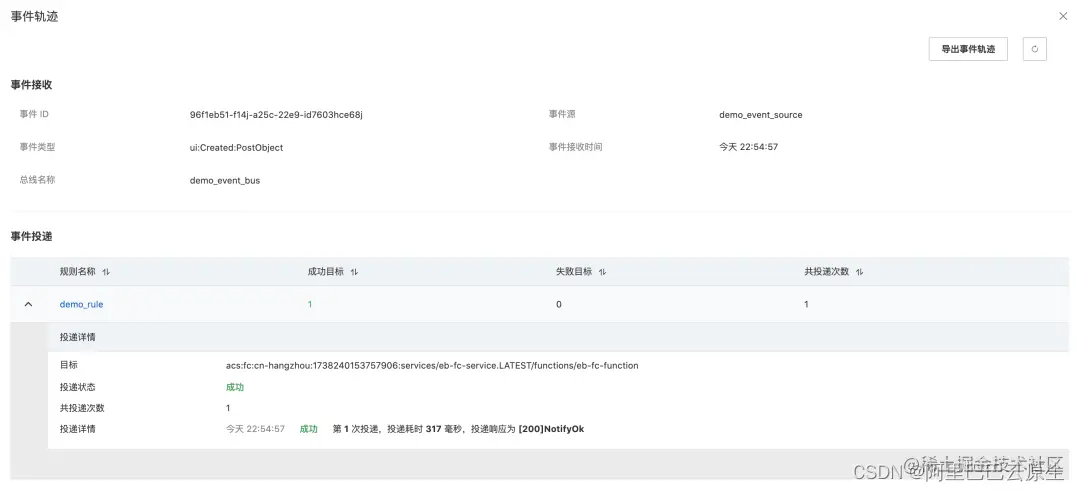This screenshot has height=491, width=1080.
Task: Click event receive time 今天 22:54:57 at top
Action: [749, 147]
